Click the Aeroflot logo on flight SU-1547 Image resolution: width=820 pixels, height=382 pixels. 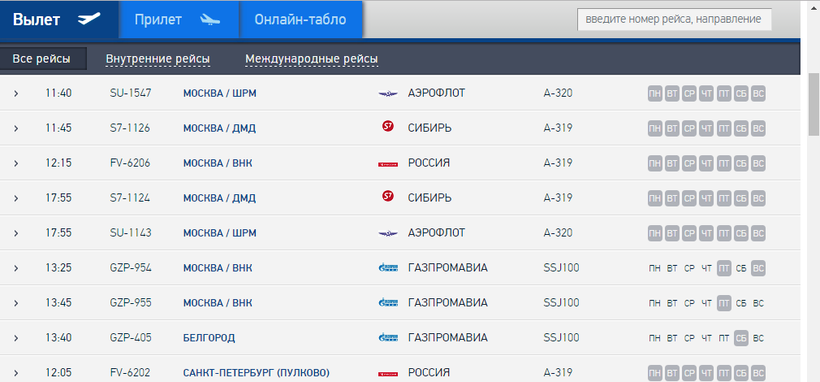[x=388, y=94]
